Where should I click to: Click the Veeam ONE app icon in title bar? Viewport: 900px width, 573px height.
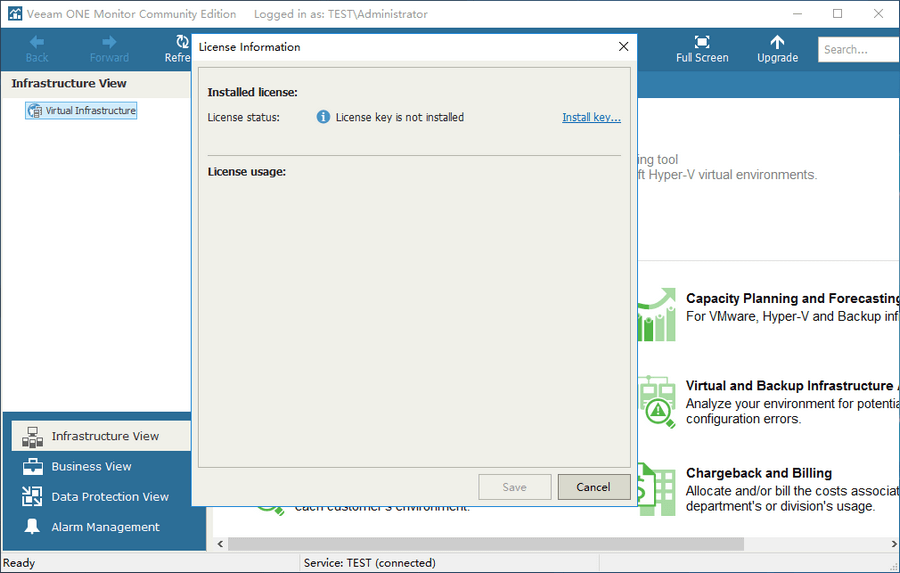tap(14, 14)
